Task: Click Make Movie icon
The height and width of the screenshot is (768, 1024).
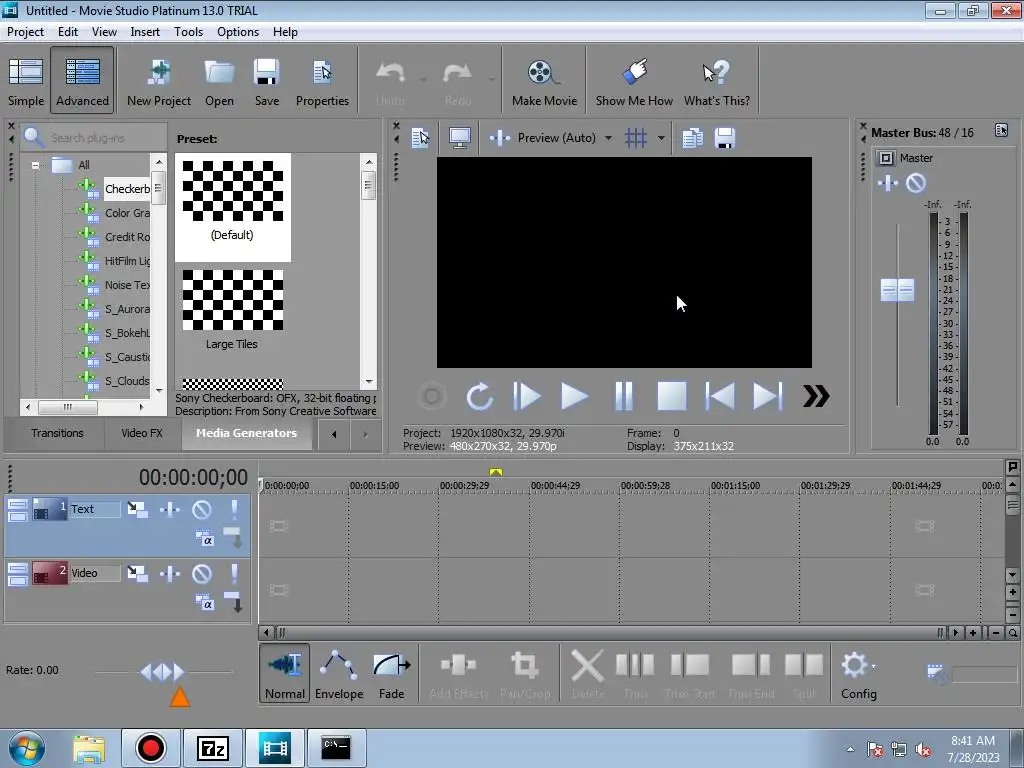Action: point(544,82)
